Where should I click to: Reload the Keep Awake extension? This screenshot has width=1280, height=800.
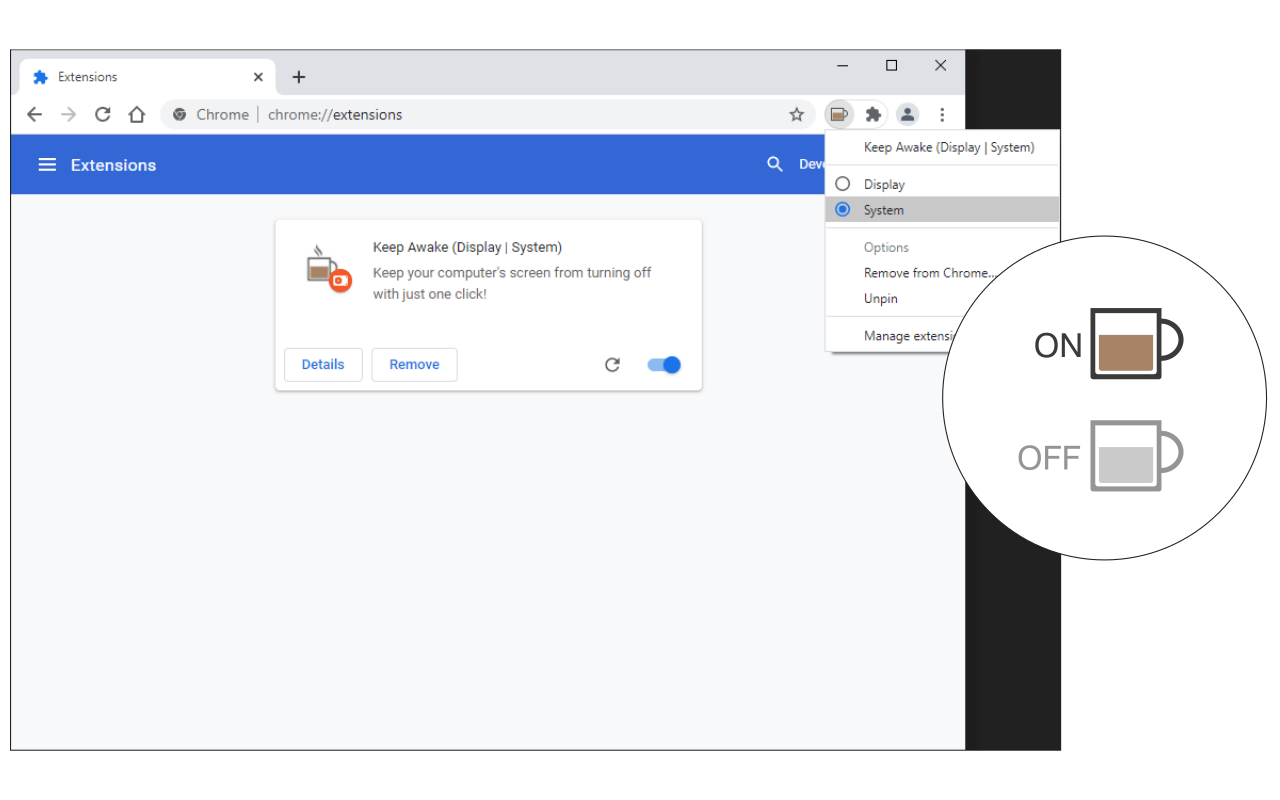(612, 365)
